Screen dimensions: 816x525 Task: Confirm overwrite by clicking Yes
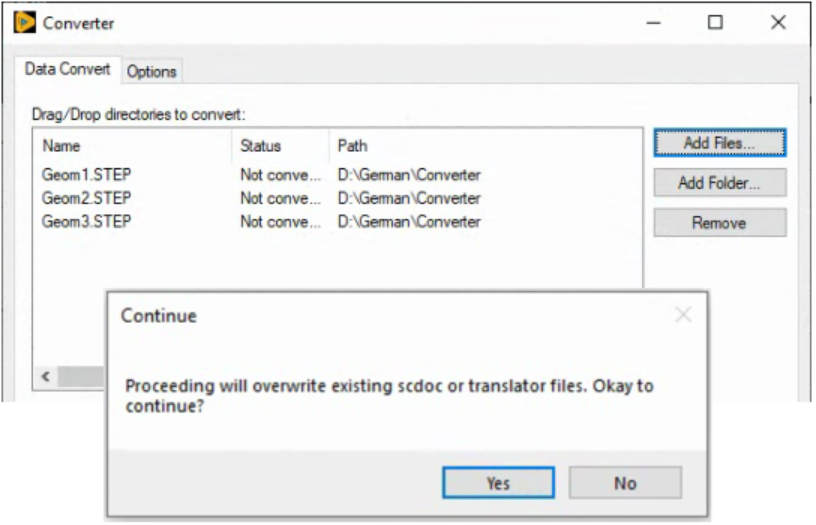(498, 483)
